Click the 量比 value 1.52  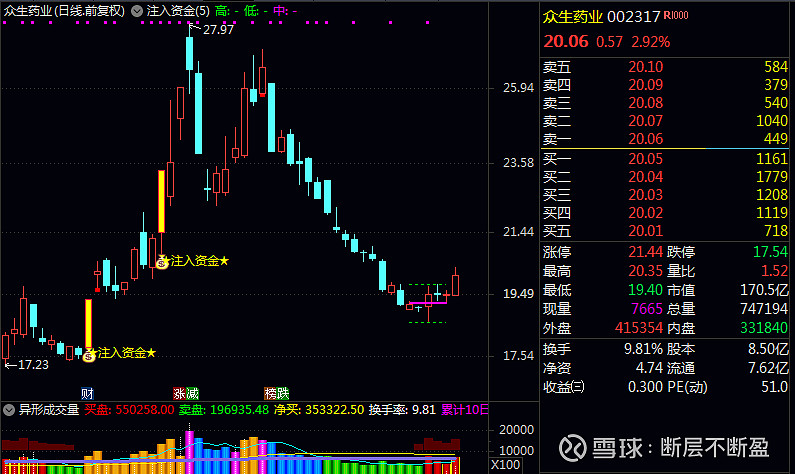774,271
